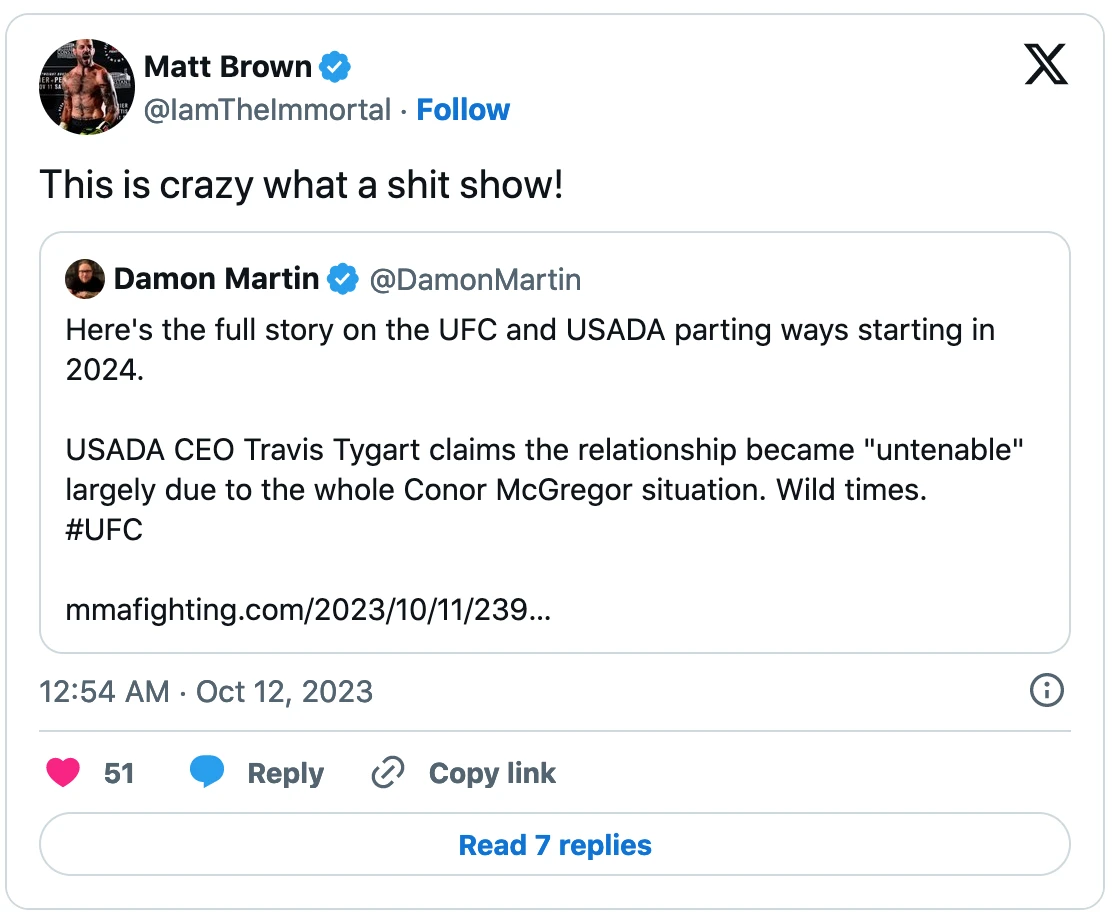Open the tweet info circle icon
This screenshot has height=918, width=1118.
tap(1046, 691)
